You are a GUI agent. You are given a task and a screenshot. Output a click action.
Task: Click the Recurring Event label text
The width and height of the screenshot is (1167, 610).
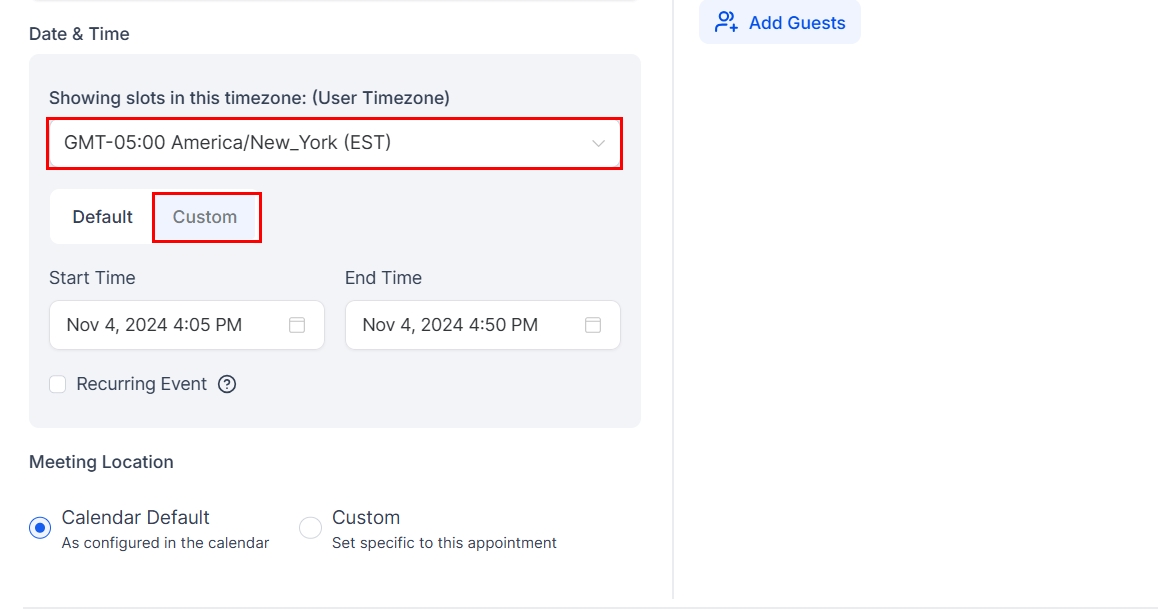pos(142,384)
